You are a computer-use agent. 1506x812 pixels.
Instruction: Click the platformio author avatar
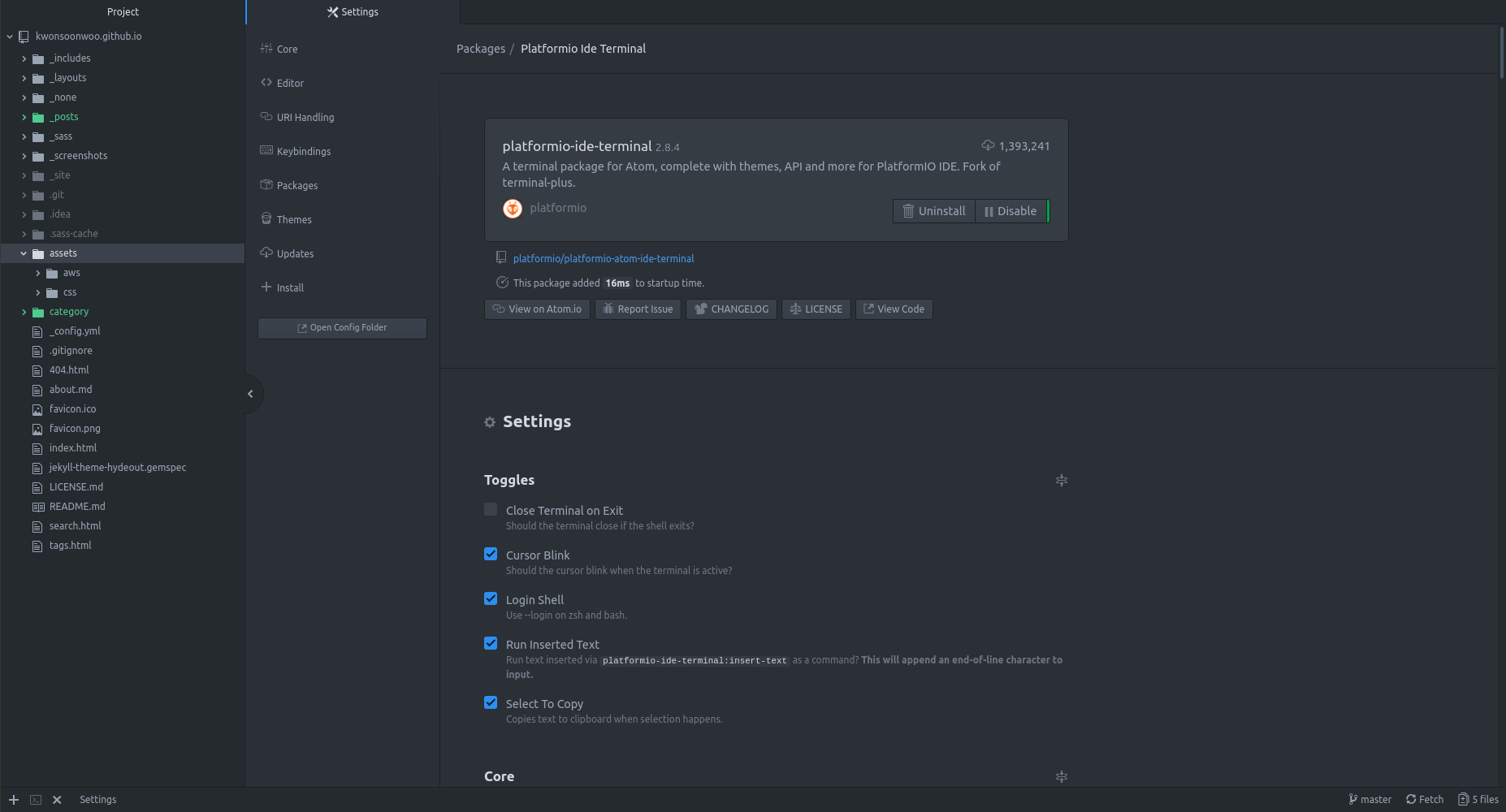tap(513, 209)
